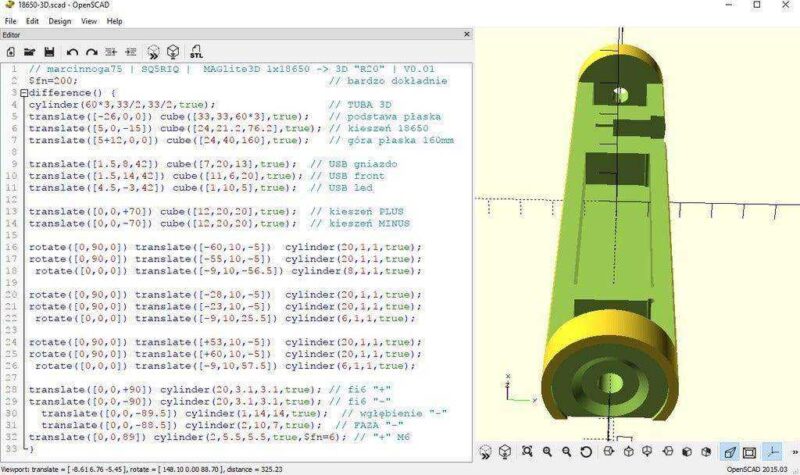Viewport: 800px width, 475px height.
Task: Click the Viewport translate status bar text
Action: coord(142,469)
